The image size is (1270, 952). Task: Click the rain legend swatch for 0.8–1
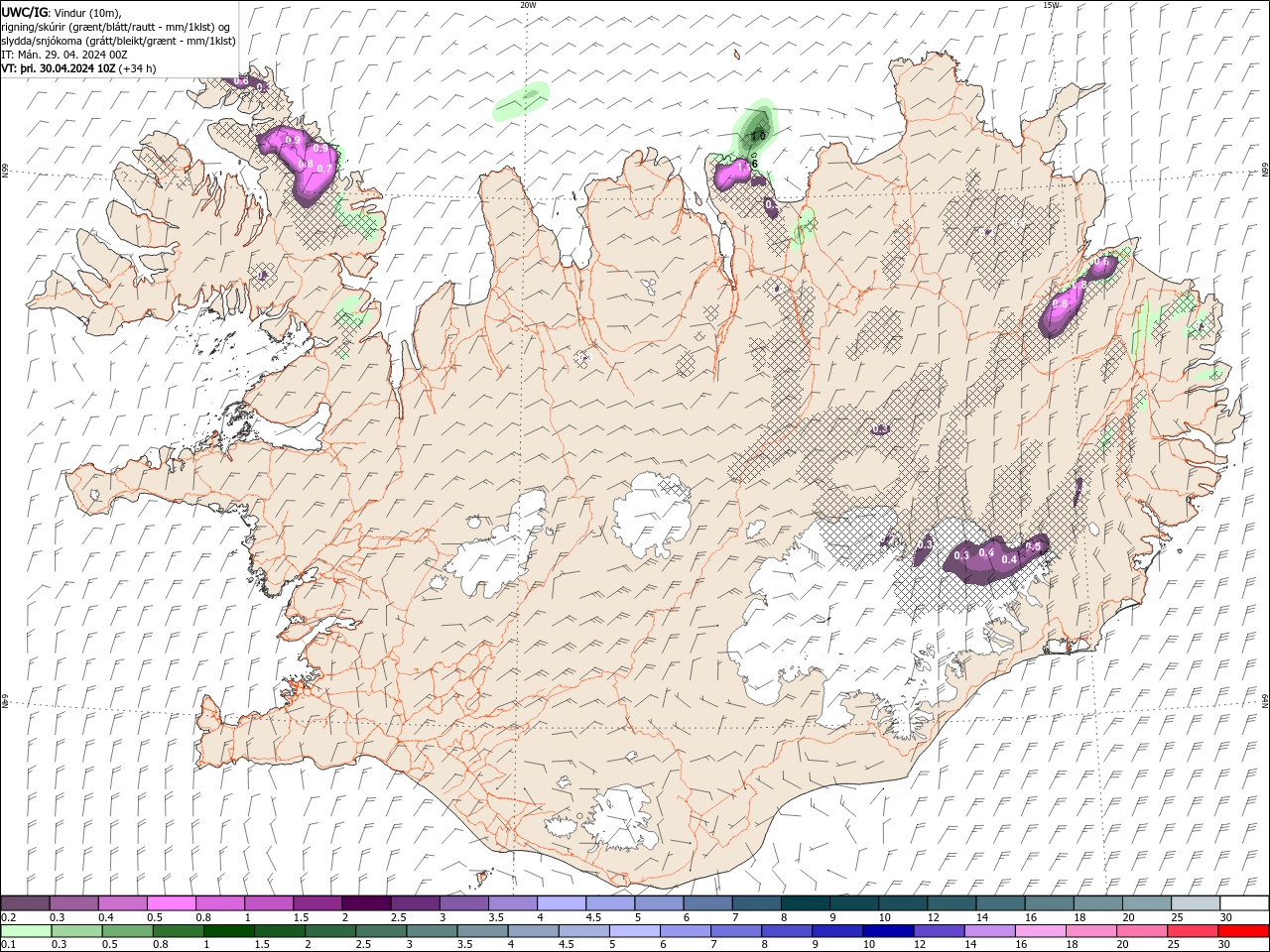(x=178, y=931)
